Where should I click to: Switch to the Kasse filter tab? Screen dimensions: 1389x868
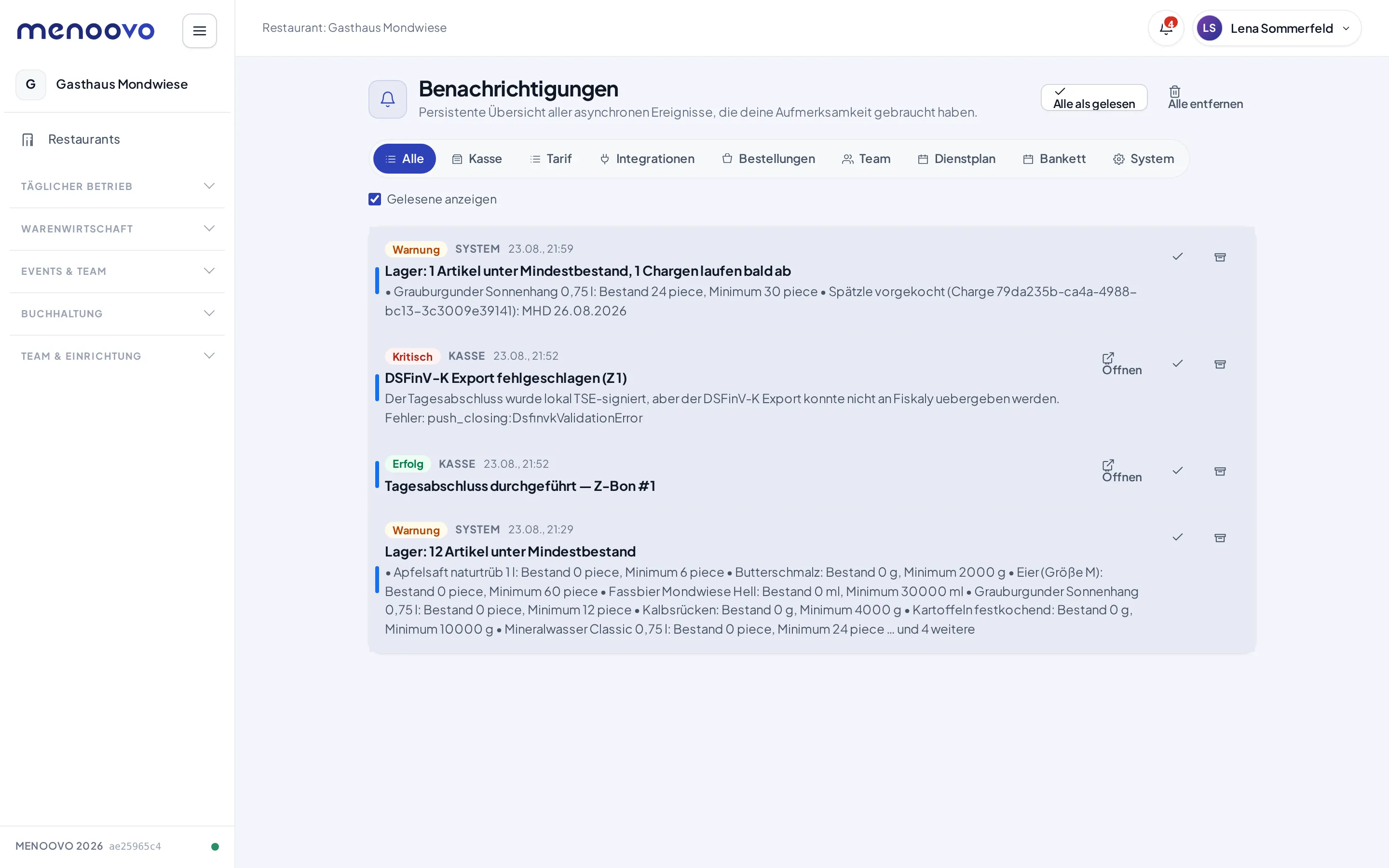[477, 159]
